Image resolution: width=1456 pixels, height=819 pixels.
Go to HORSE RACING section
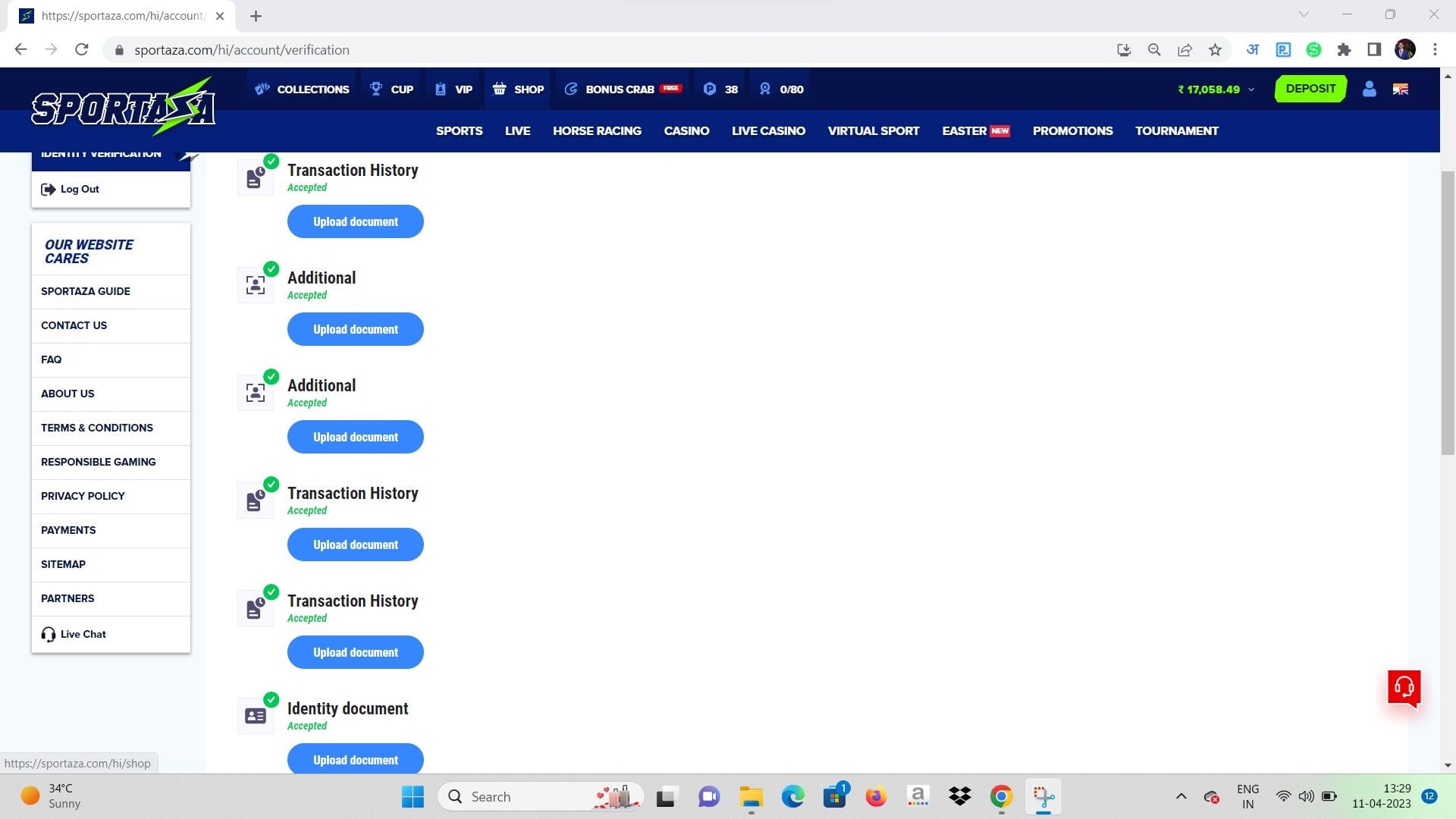[597, 130]
